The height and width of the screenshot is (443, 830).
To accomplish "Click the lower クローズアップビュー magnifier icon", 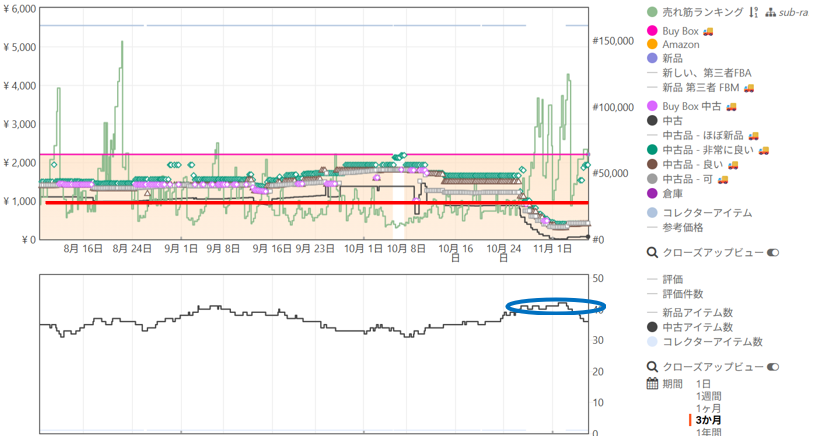I will point(652,366).
